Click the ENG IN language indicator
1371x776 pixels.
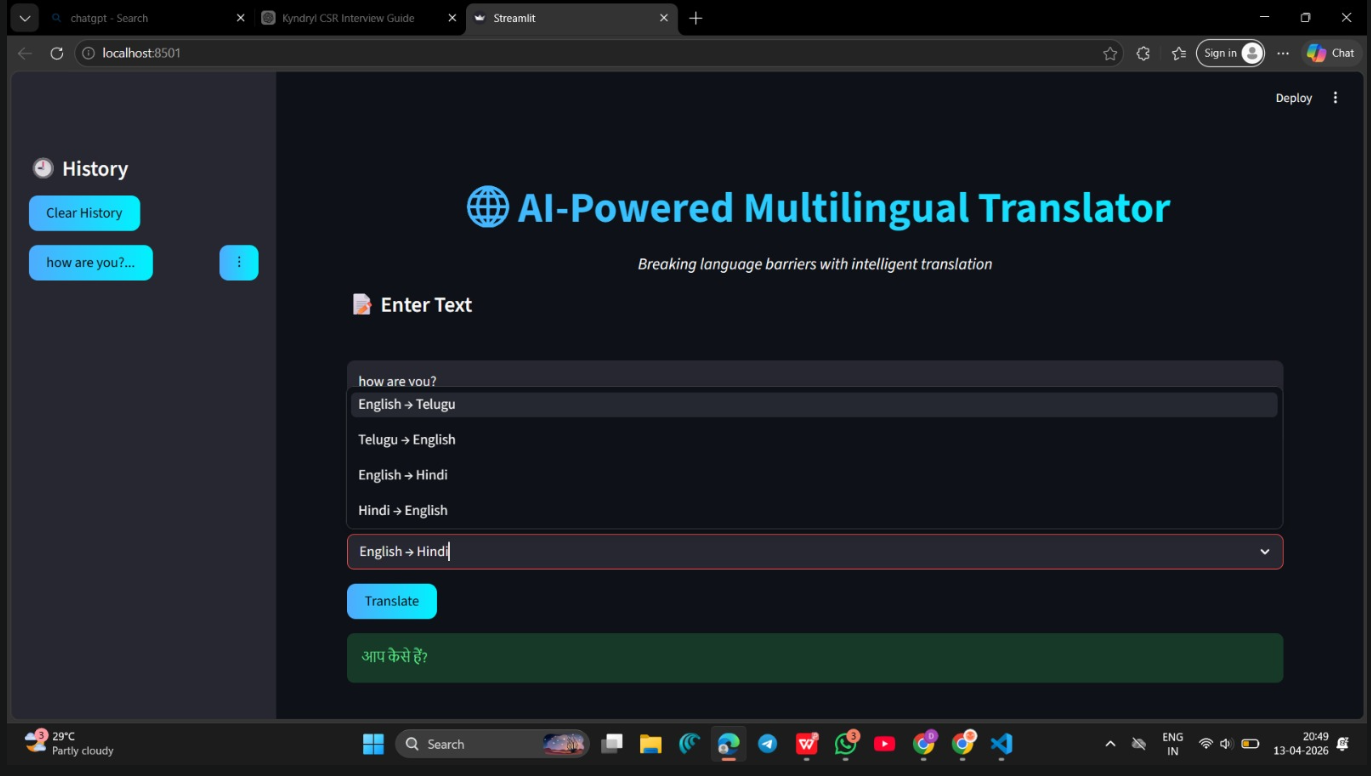click(1173, 744)
